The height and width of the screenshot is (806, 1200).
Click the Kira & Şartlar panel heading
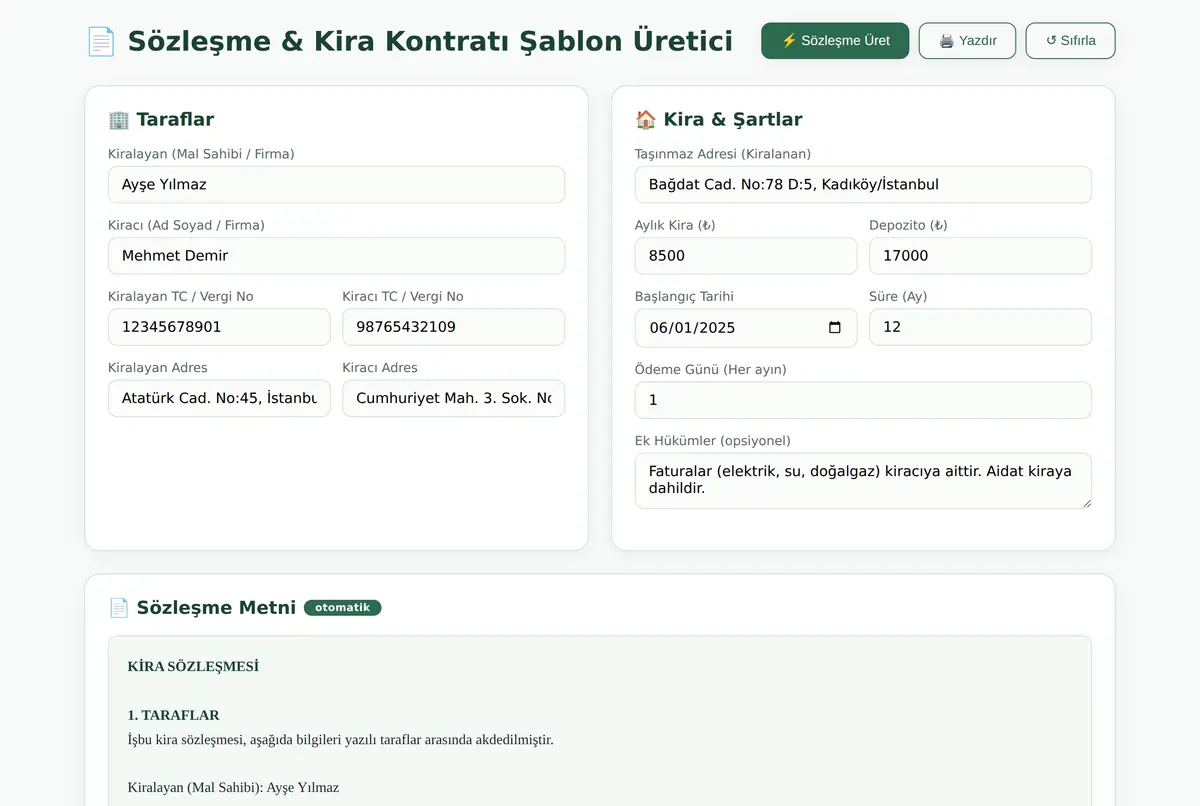pyautogui.click(x=733, y=120)
